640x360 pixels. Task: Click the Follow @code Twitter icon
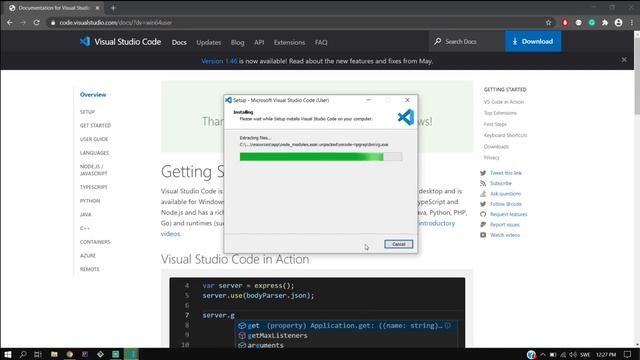[483, 204]
